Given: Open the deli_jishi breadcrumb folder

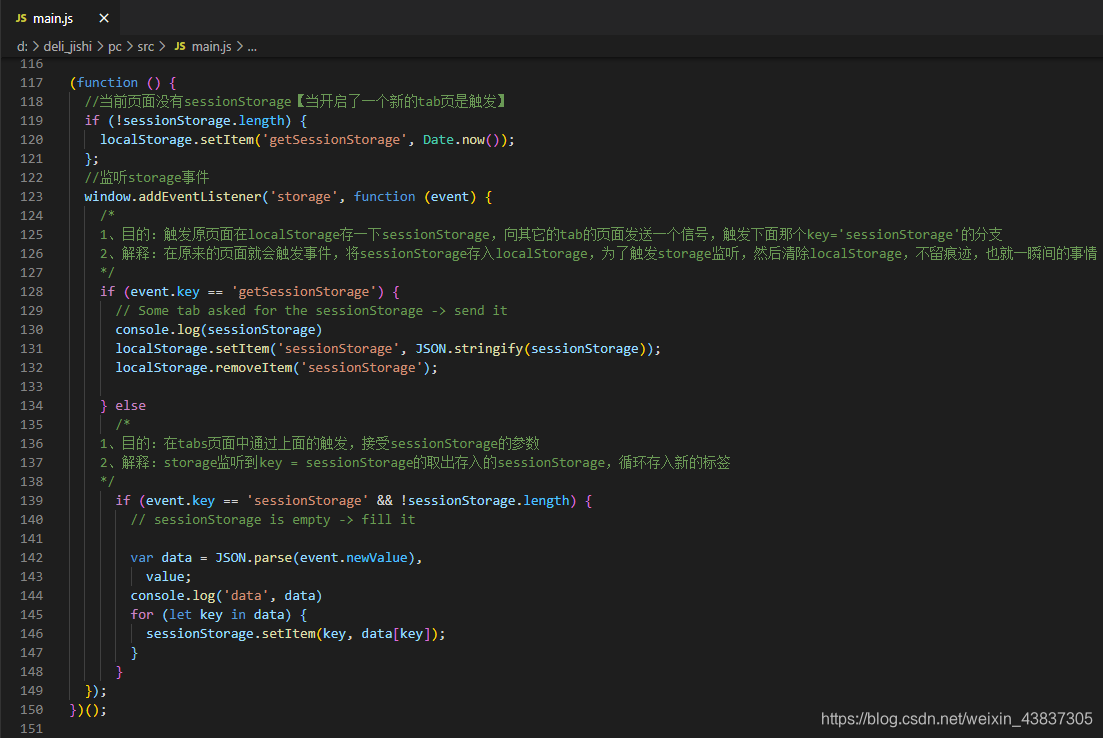Looking at the screenshot, I should pyautogui.click(x=68, y=46).
